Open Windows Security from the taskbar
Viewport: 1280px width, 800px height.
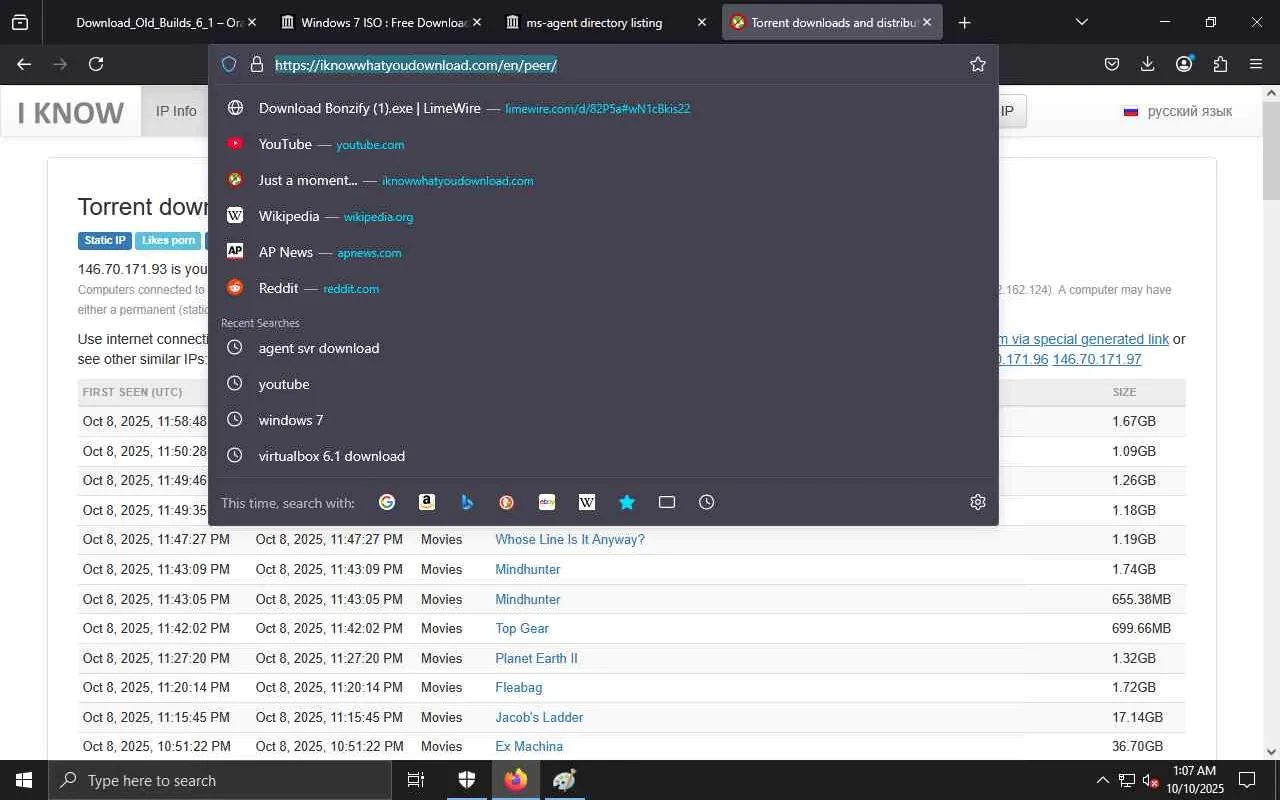coord(466,780)
